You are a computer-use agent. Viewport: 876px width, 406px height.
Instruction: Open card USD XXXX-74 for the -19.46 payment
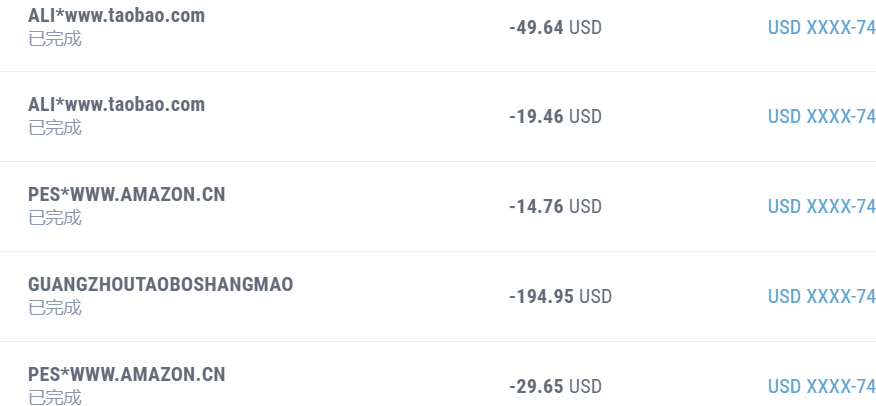click(x=821, y=117)
